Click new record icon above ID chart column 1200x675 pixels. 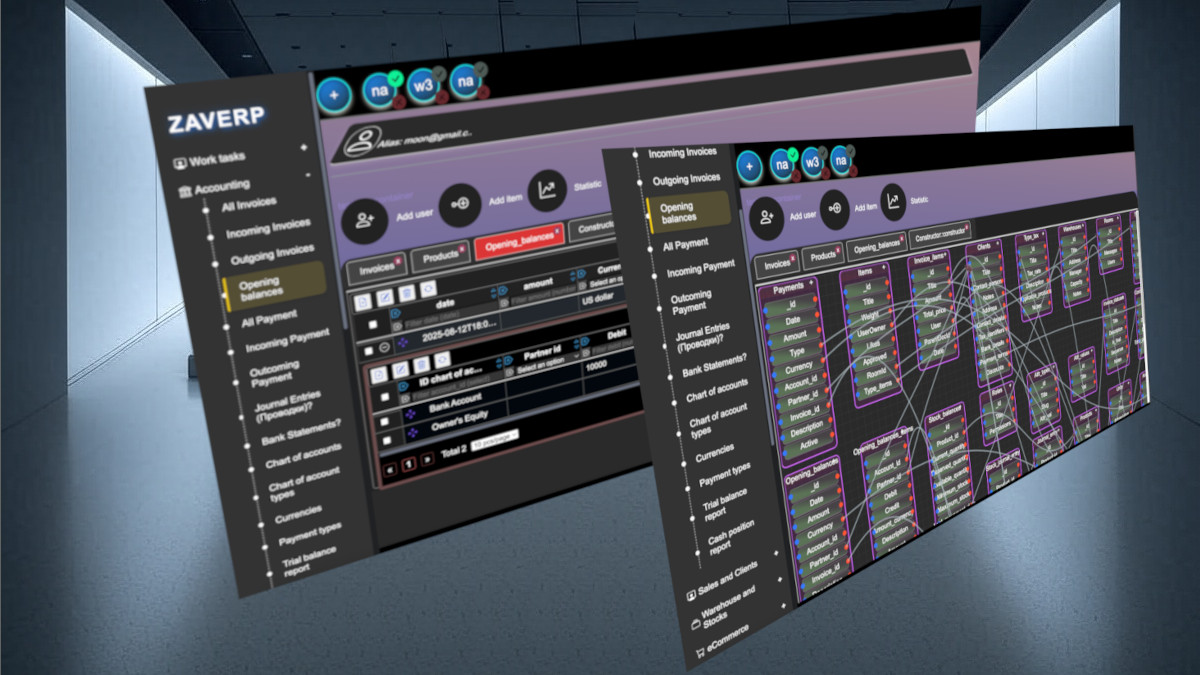pyautogui.click(x=379, y=375)
